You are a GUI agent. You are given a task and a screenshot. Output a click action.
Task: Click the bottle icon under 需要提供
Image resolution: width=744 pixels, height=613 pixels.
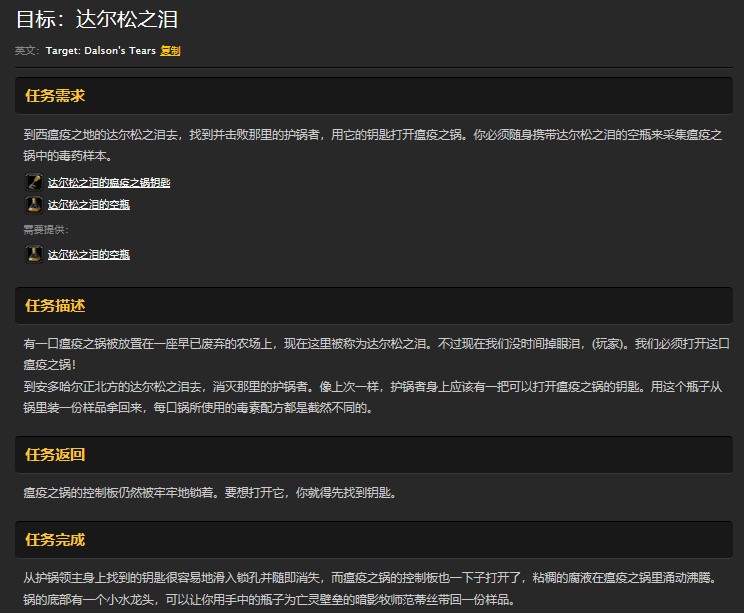pos(33,254)
